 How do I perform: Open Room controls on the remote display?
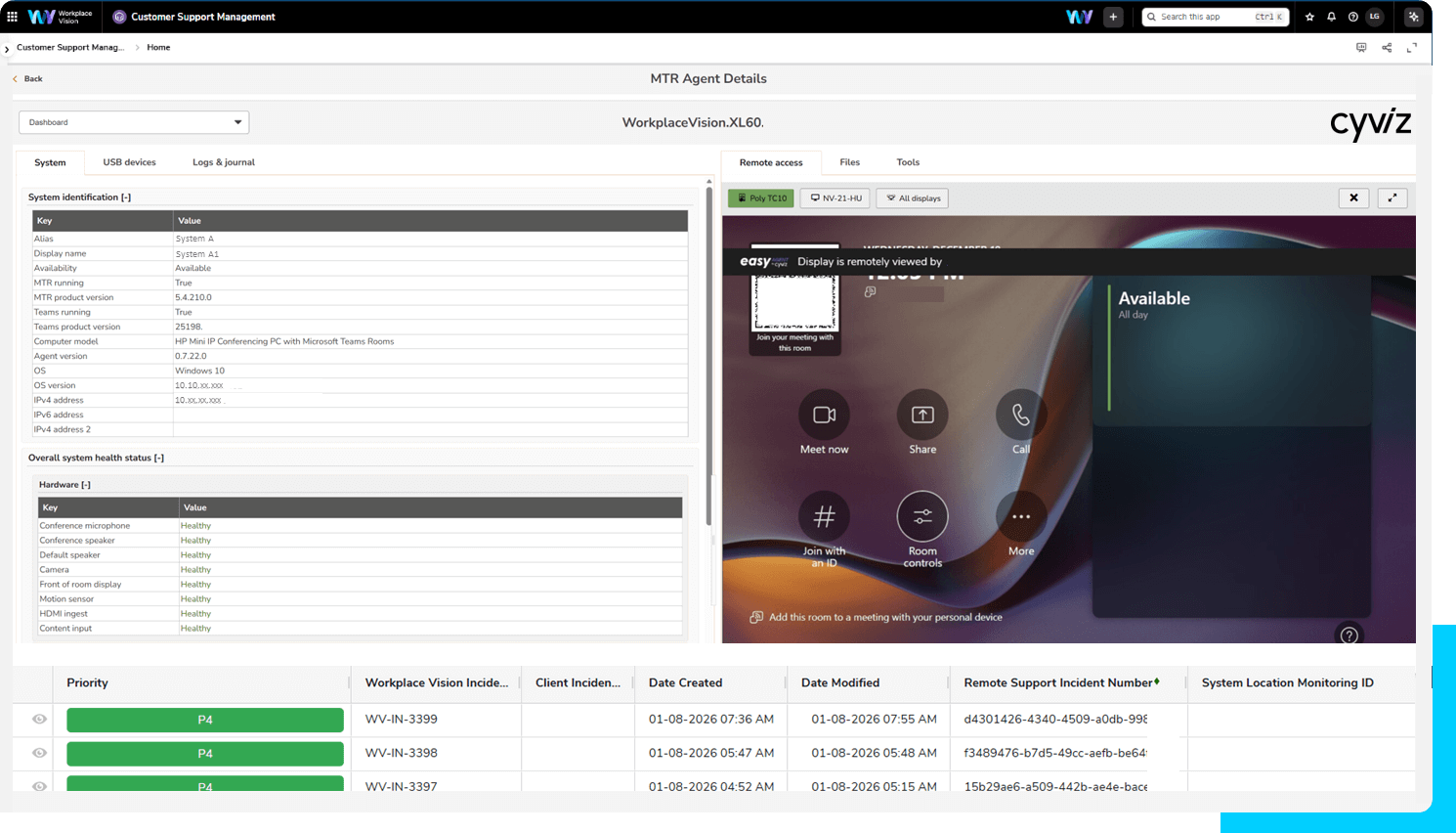922,517
